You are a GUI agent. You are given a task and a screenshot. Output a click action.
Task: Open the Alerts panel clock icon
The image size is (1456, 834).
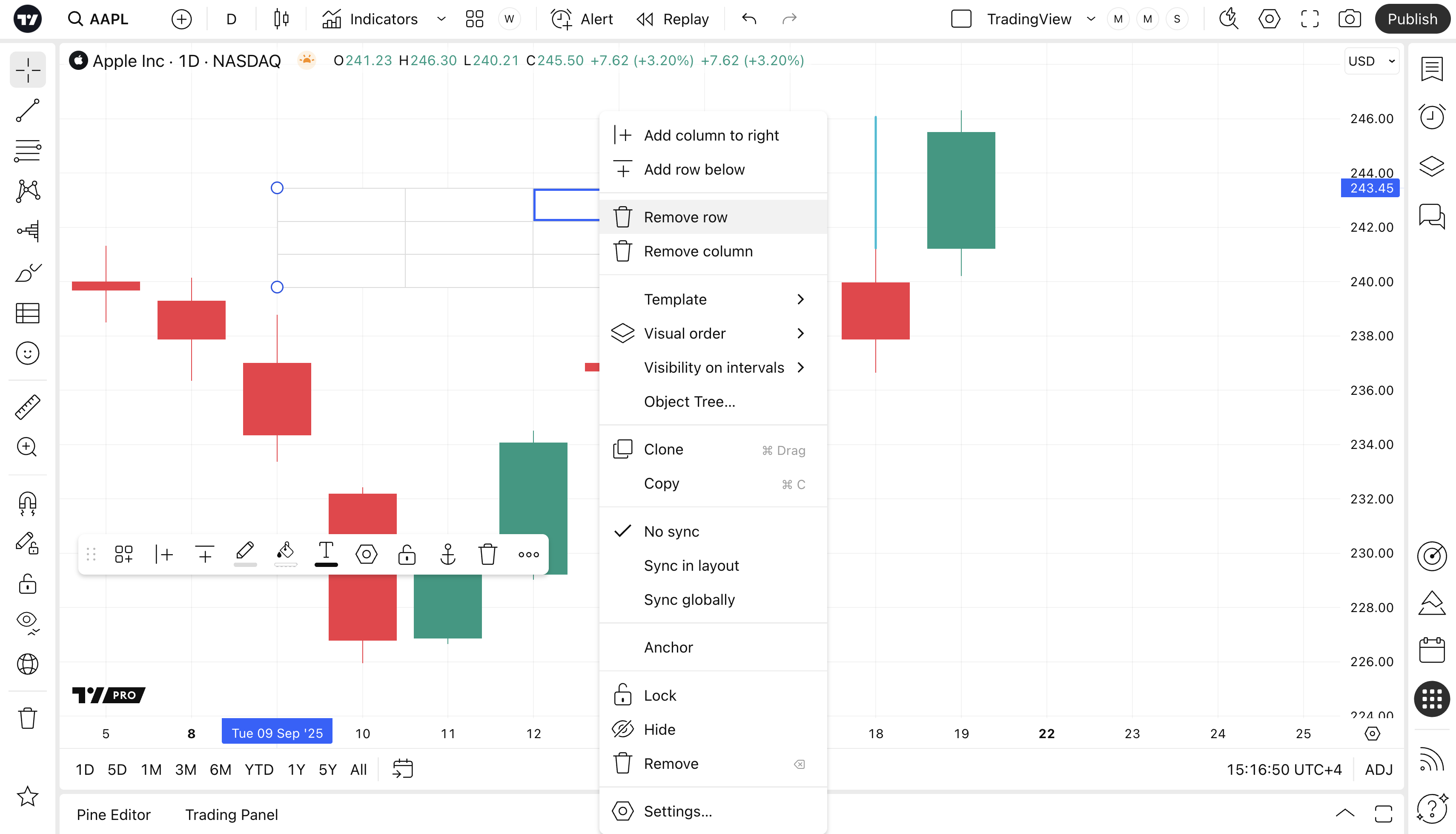click(x=1431, y=117)
